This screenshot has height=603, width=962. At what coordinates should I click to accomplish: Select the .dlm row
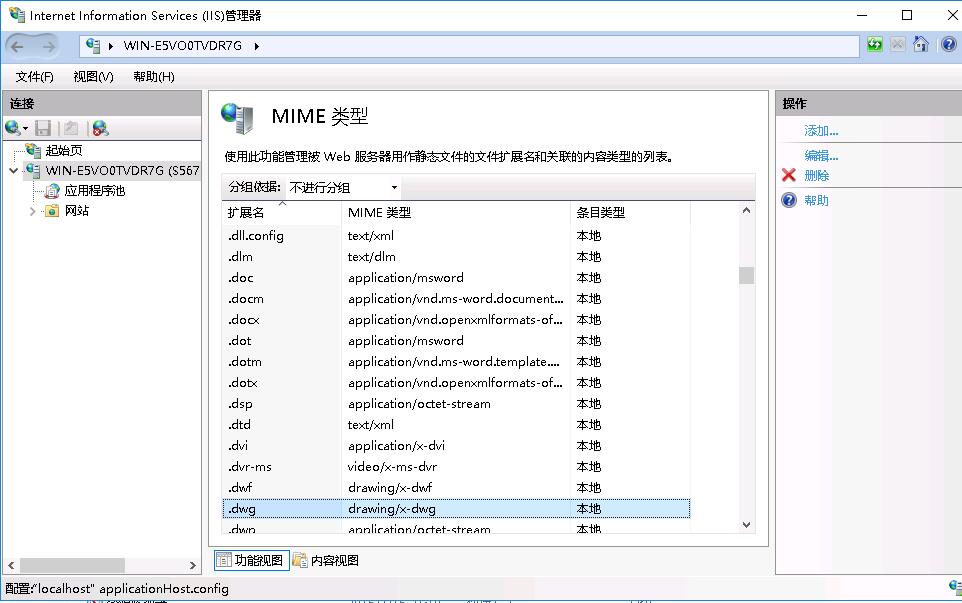click(456, 256)
